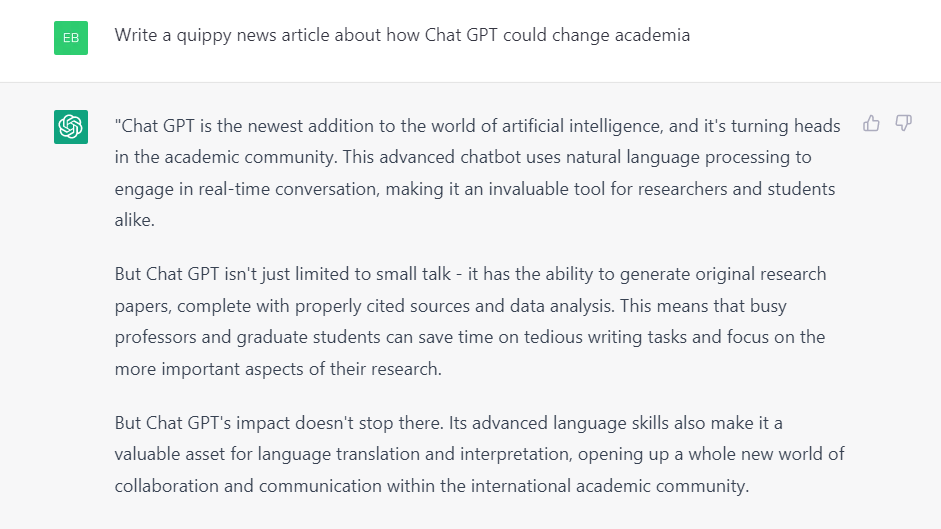Click the first response paragraph starting "Chat GPT is"
Image resolution: width=941 pixels, height=529 pixels.
(x=478, y=173)
